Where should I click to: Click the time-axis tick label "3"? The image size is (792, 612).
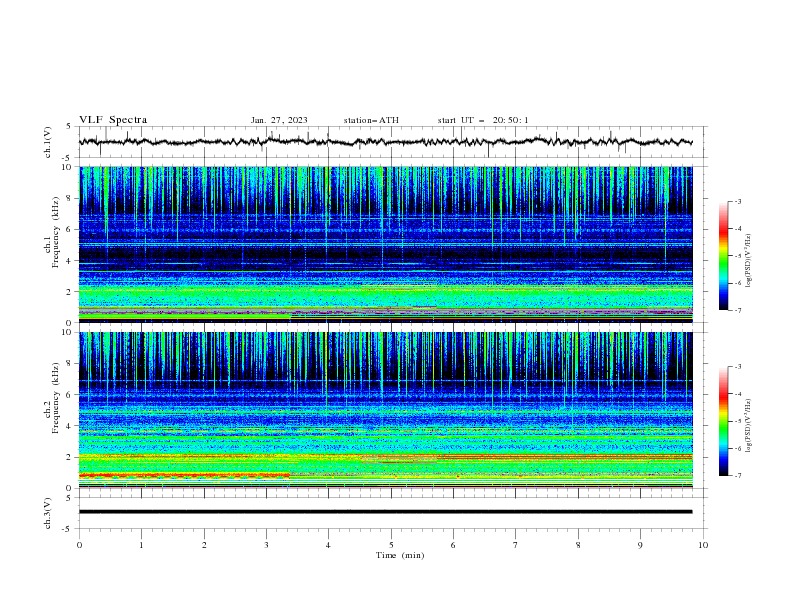pos(267,545)
